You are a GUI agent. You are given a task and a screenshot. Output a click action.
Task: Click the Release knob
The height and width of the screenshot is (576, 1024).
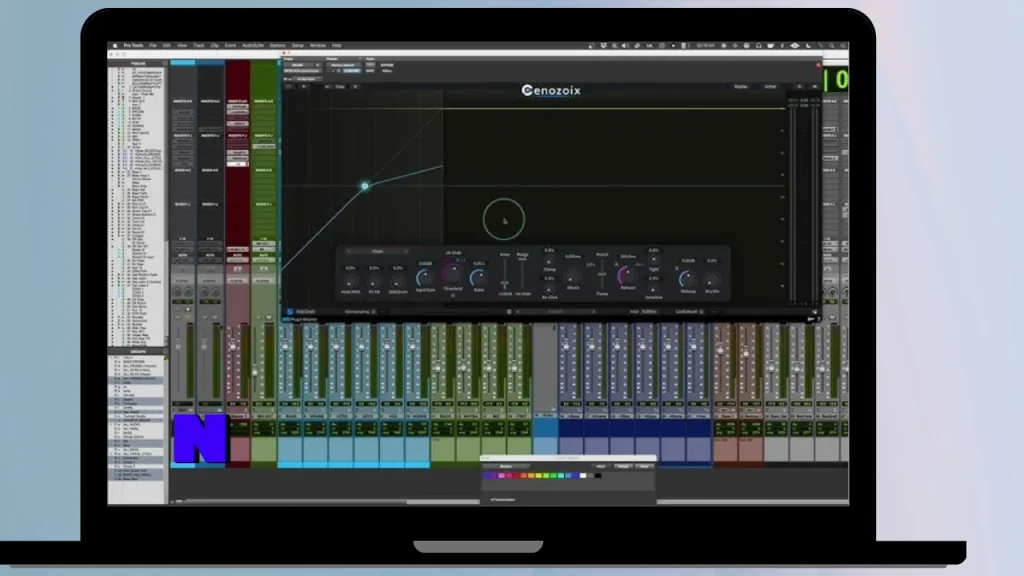coord(627,276)
